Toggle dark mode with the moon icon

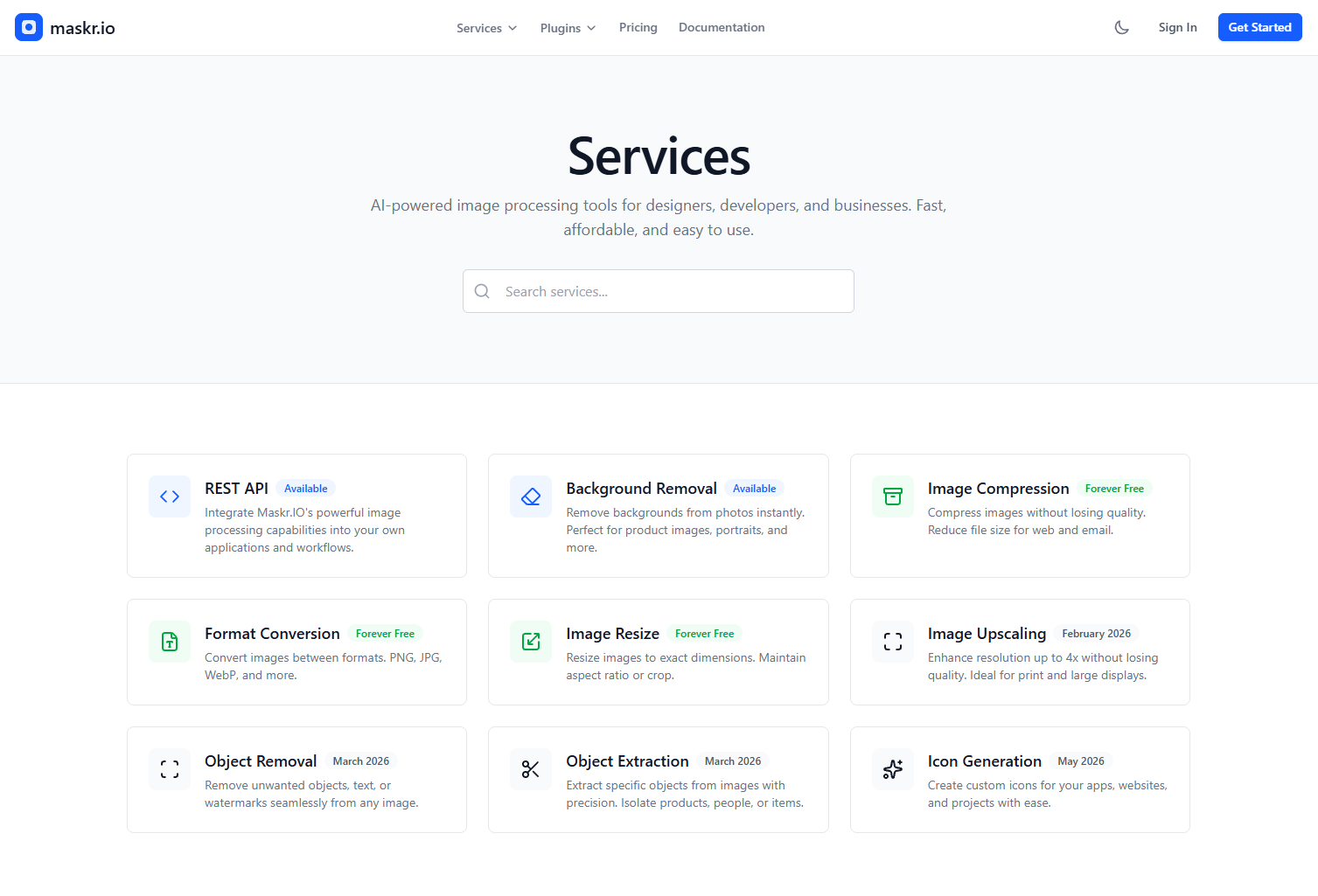1121,27
